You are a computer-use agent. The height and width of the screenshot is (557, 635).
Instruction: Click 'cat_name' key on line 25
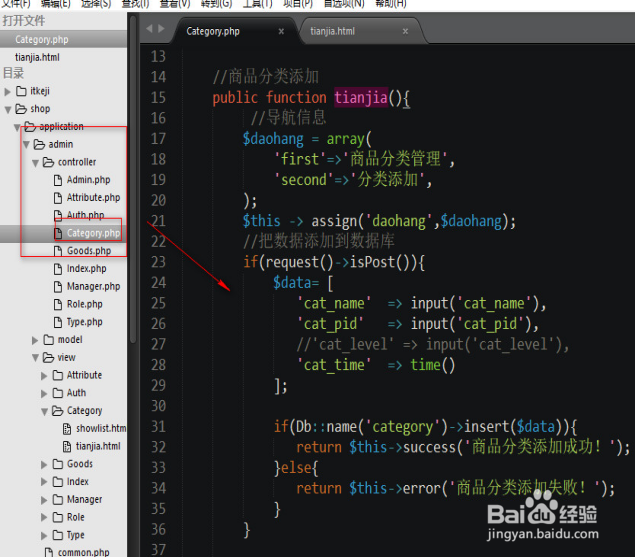[x=334, y=303]
